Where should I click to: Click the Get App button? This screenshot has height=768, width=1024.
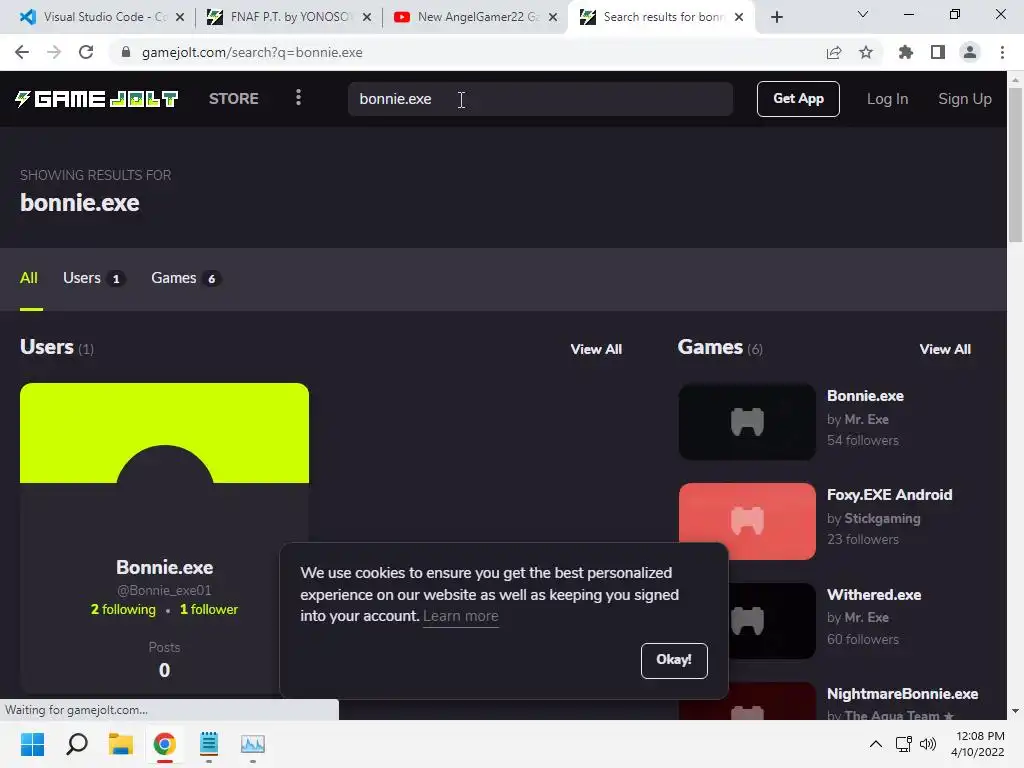(798, 99)
